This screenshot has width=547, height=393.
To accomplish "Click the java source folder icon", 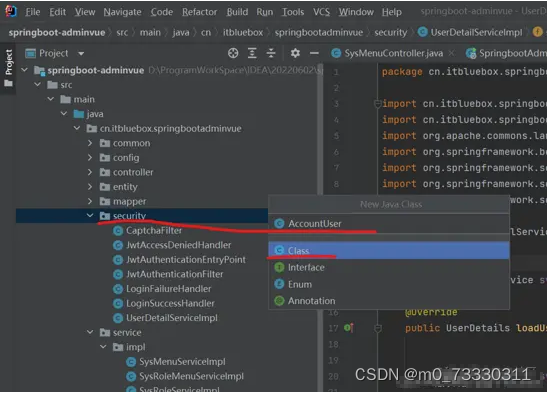I will [x=79, y=114].
